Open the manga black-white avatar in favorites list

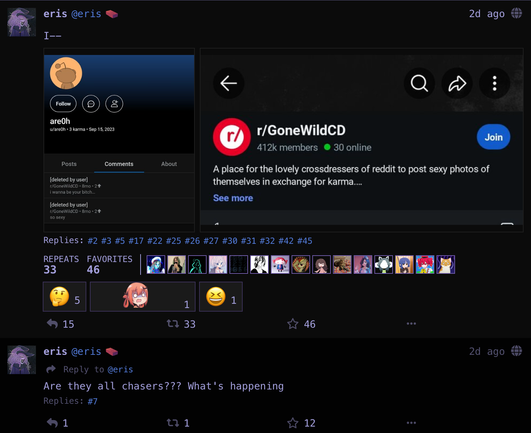point(259,264)
